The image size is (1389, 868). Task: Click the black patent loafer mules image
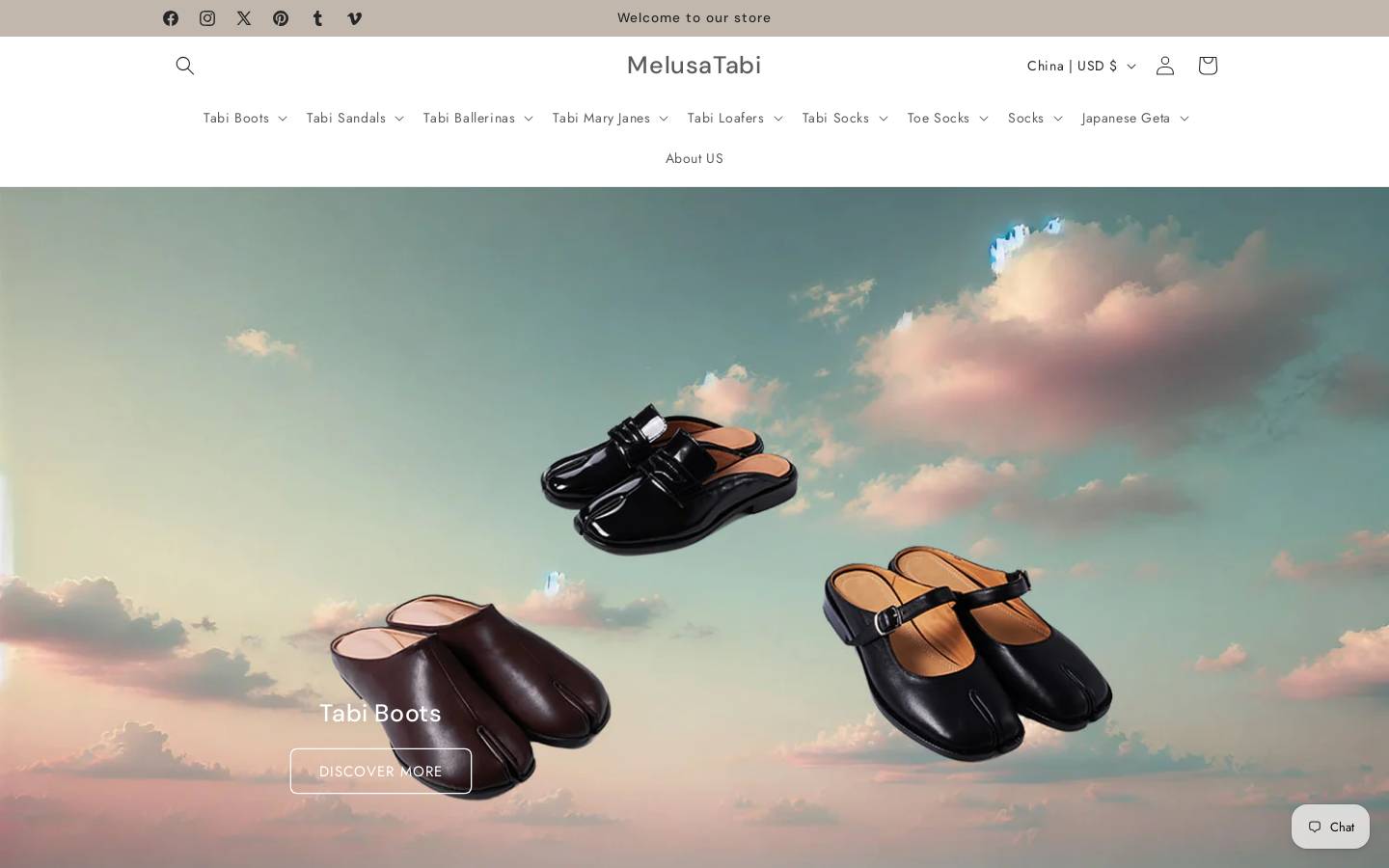668,478
